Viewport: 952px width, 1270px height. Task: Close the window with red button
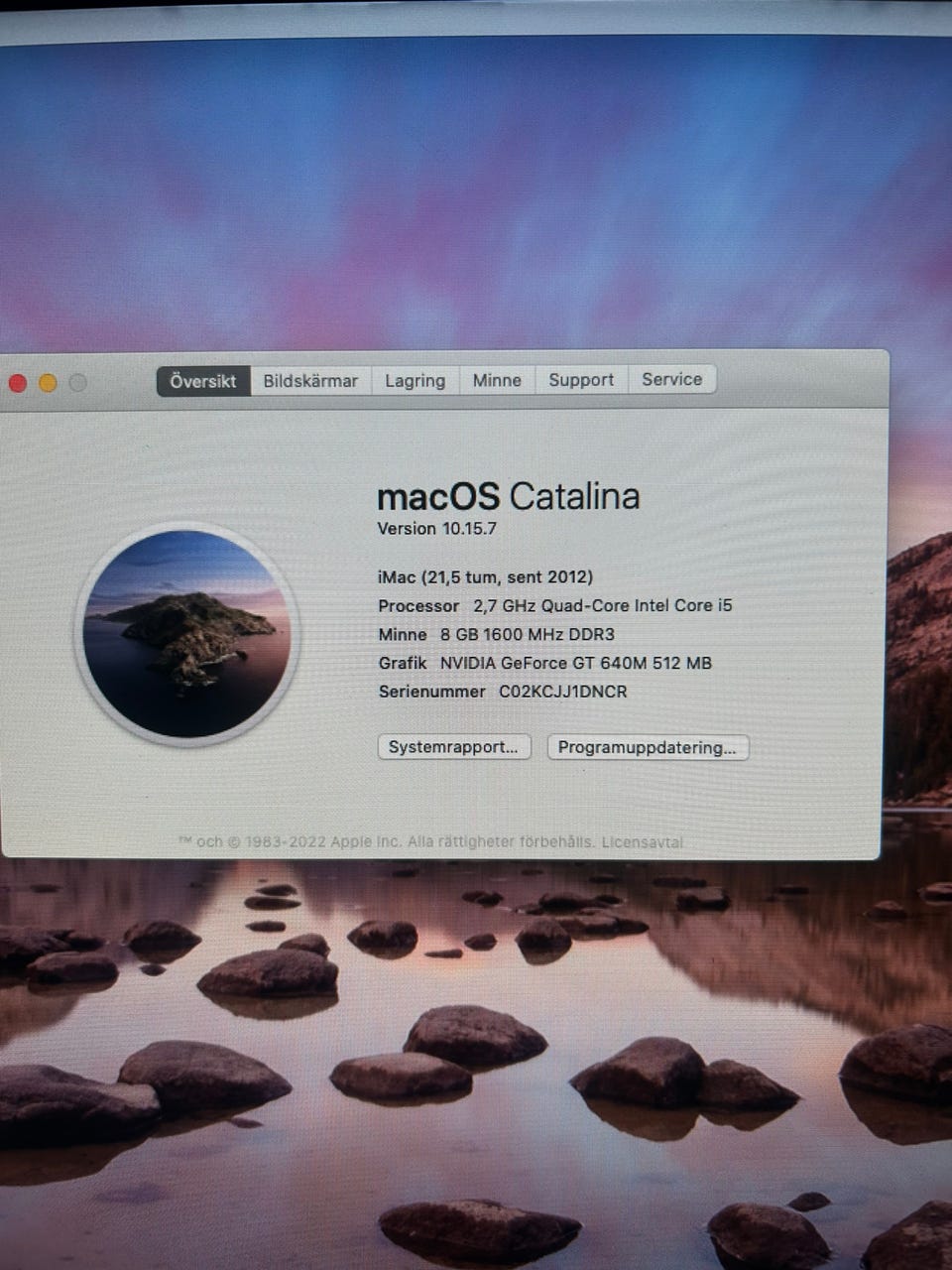(x=18, y=383)
